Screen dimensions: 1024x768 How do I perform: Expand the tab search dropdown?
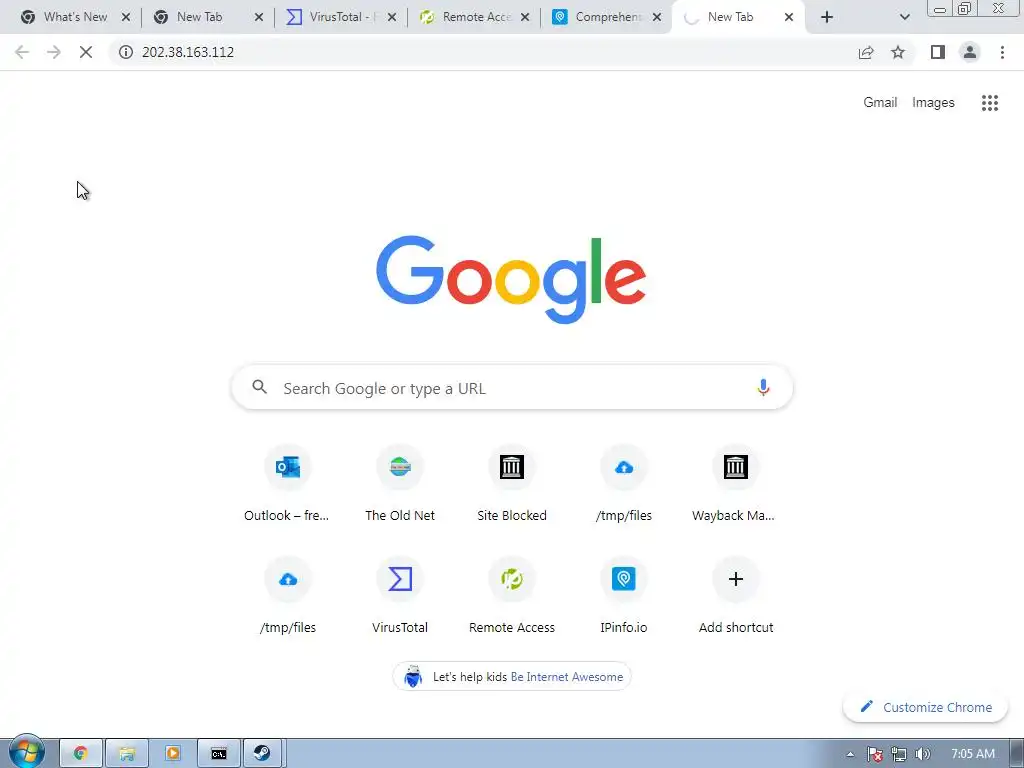point(904,17)
